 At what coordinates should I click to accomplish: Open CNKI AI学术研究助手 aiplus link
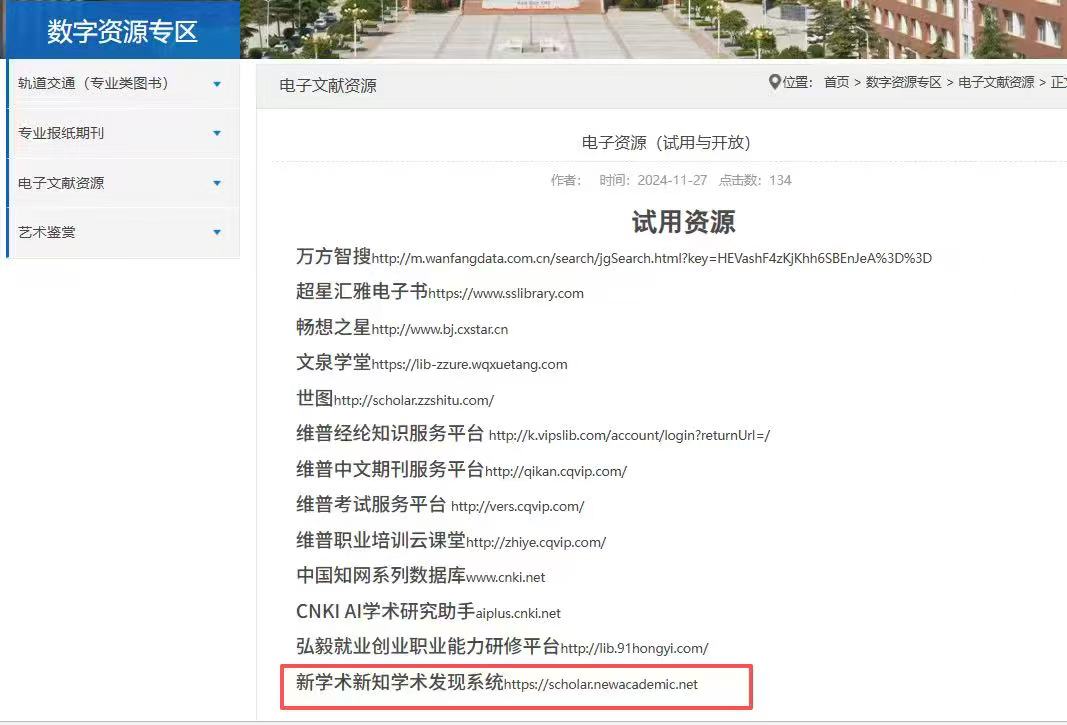coord(518,613)
